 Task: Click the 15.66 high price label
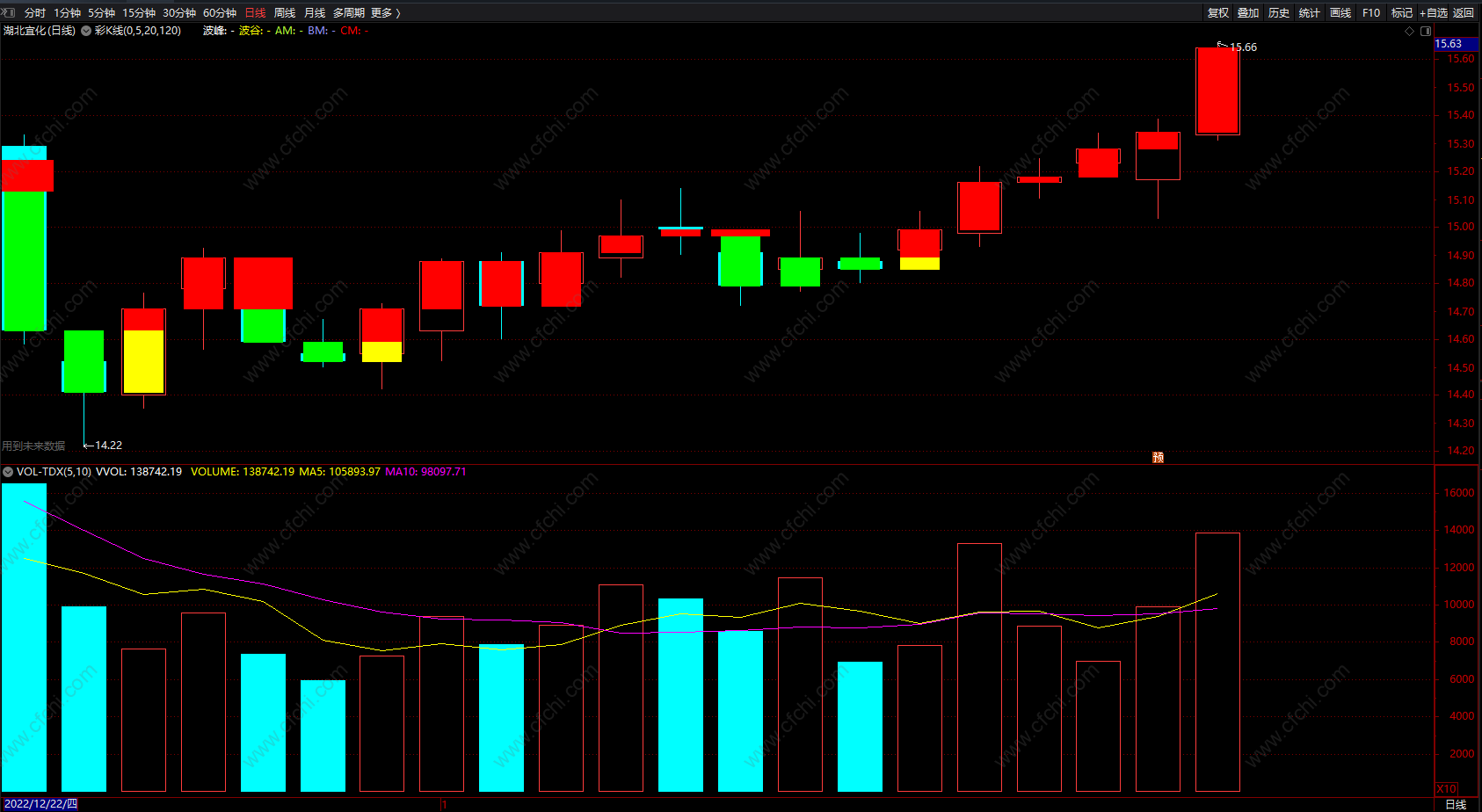point(1243,47)
